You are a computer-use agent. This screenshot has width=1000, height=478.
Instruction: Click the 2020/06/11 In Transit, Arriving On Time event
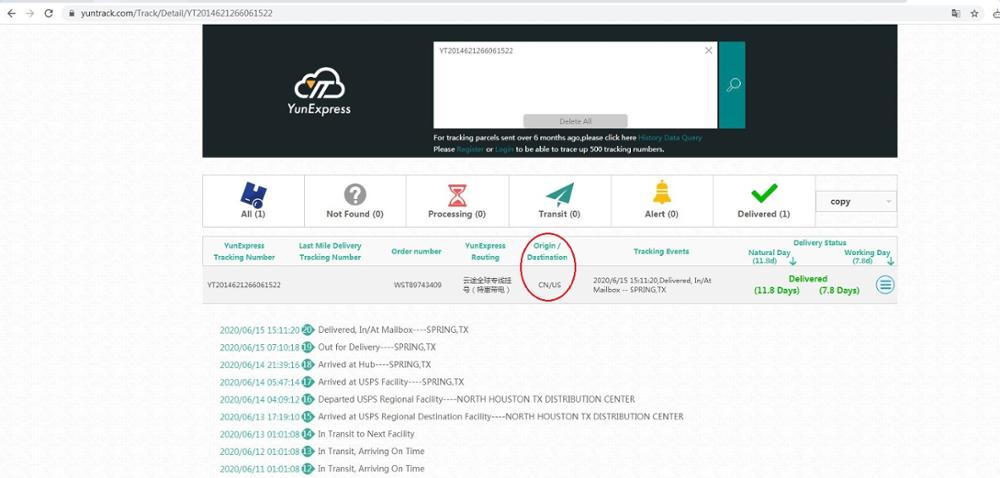(x=371, y=468)
